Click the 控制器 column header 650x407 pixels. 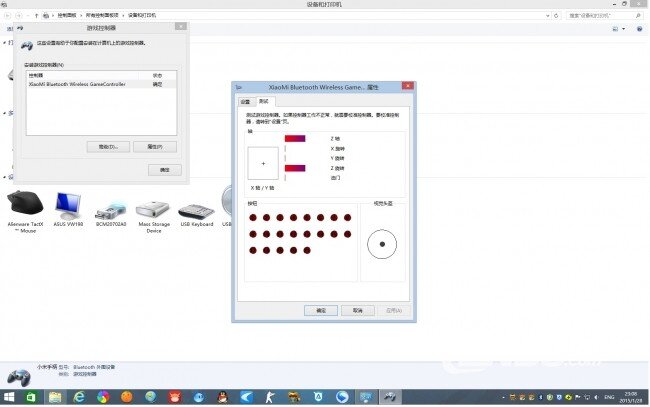click(83, 75)
